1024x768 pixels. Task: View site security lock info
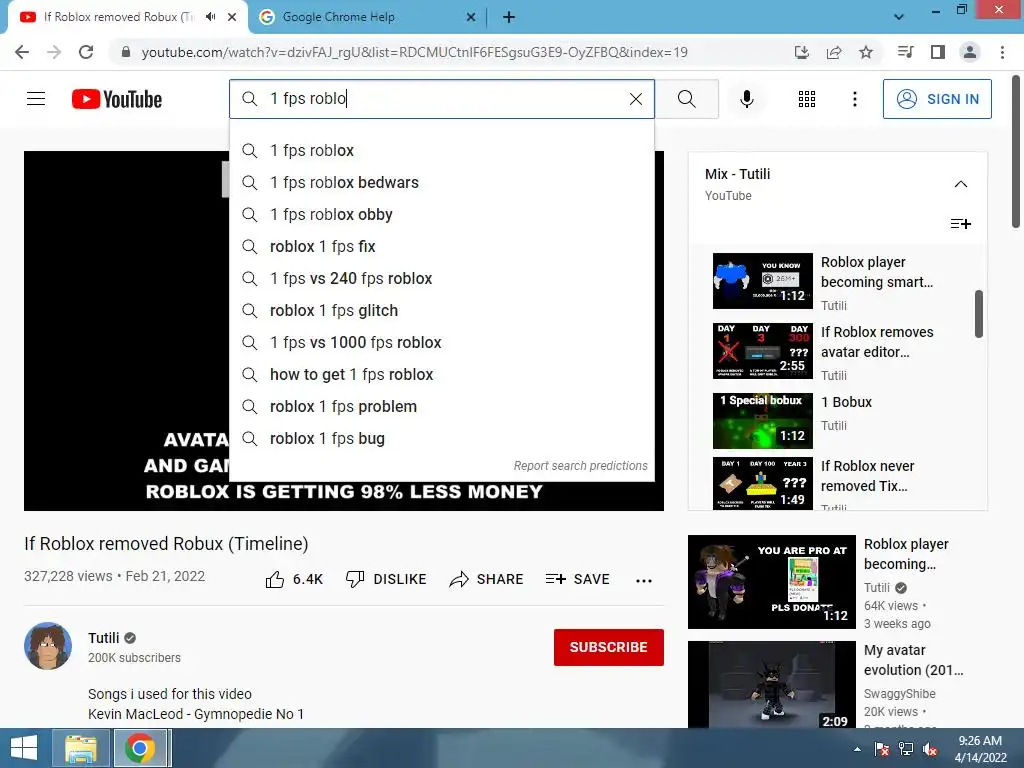click(126, 52)
